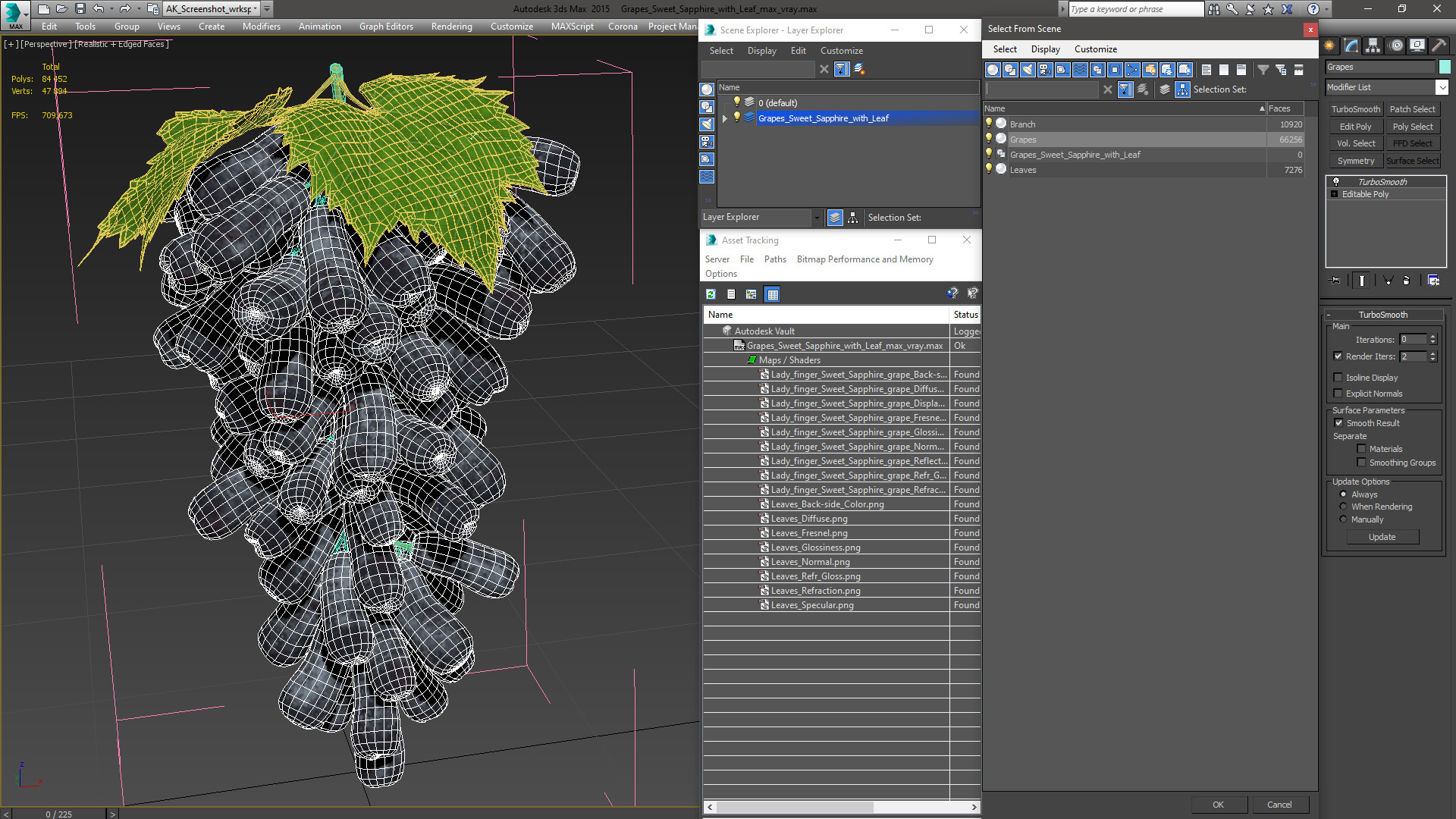
Task: Open the Graph Editors menu
Action: tap(386, 27)
